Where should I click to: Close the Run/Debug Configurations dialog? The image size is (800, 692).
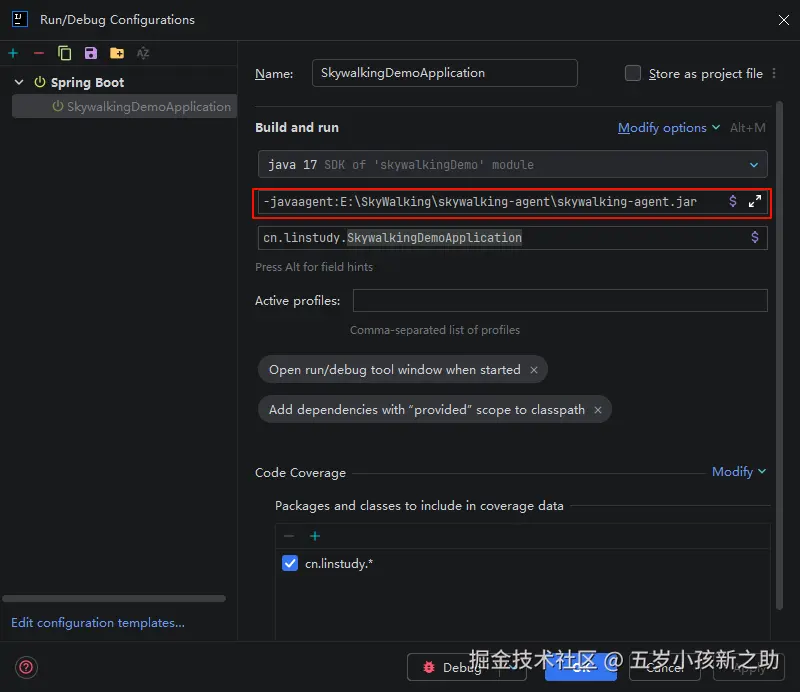click(784, 19)
